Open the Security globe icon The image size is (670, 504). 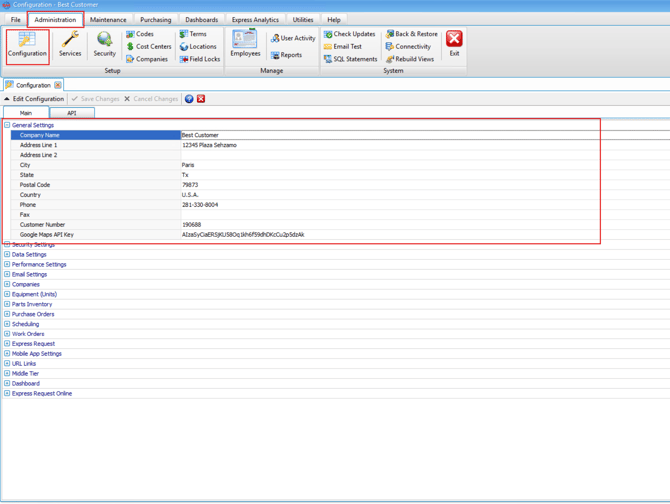click(104, 45)
